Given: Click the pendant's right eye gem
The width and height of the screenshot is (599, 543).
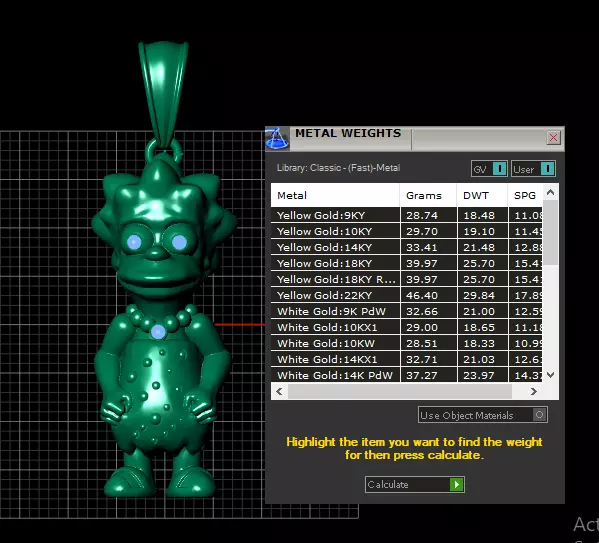Looking at the screenshot, I should point(179,242).
